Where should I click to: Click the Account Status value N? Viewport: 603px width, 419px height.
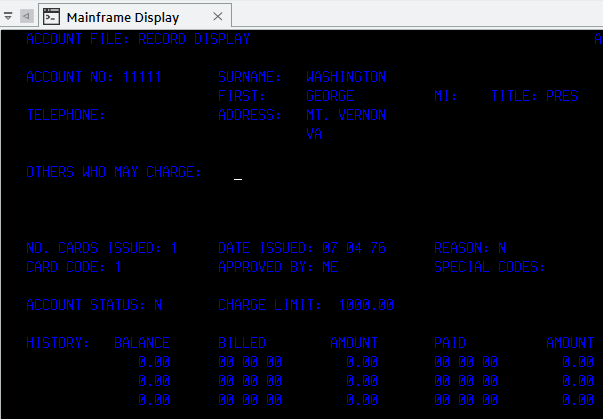(x=158, y=305)
